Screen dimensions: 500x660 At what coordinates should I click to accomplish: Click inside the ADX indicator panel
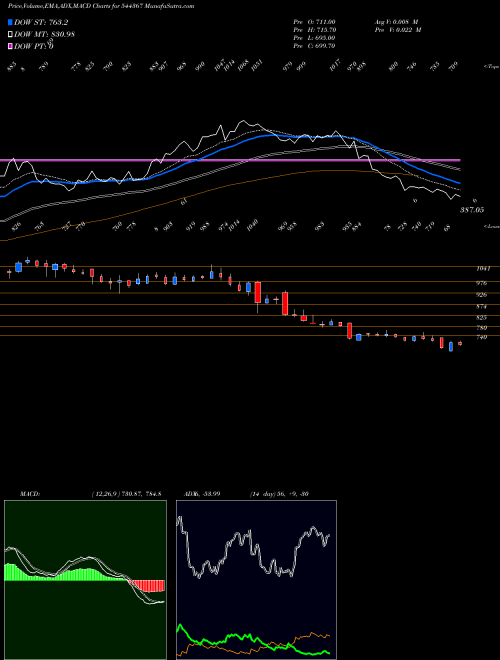[x=256, y=580]
